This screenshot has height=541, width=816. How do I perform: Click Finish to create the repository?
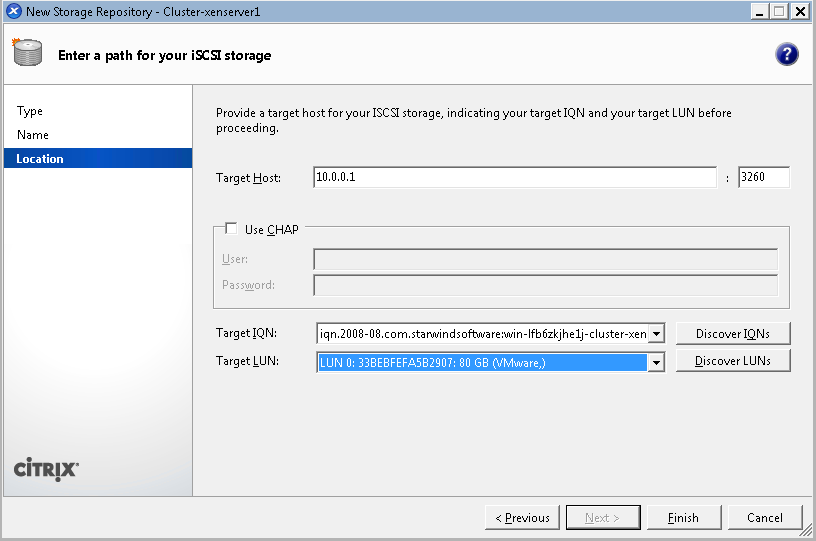pos(684,518)
